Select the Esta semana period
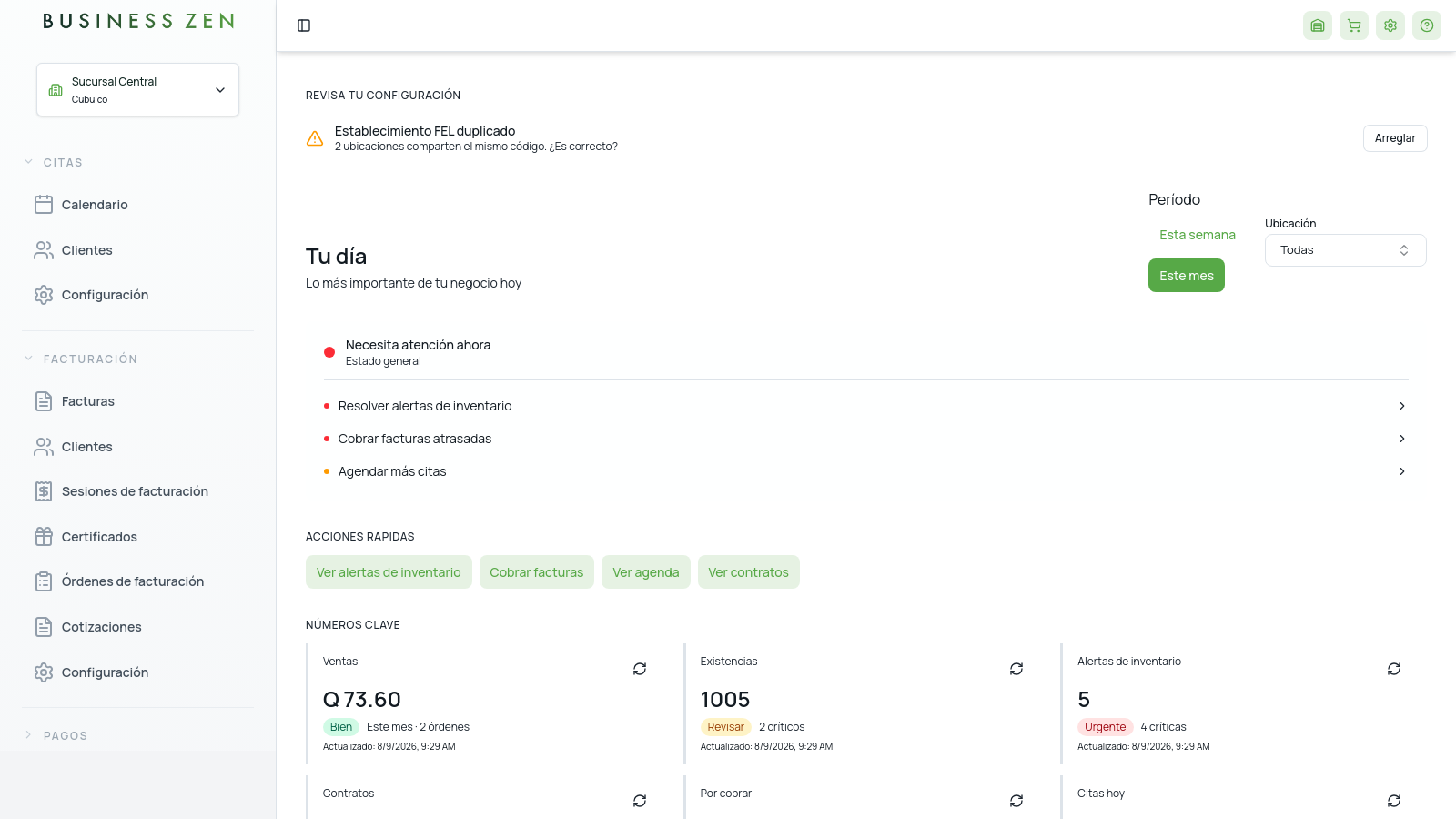 [1198, 235]
